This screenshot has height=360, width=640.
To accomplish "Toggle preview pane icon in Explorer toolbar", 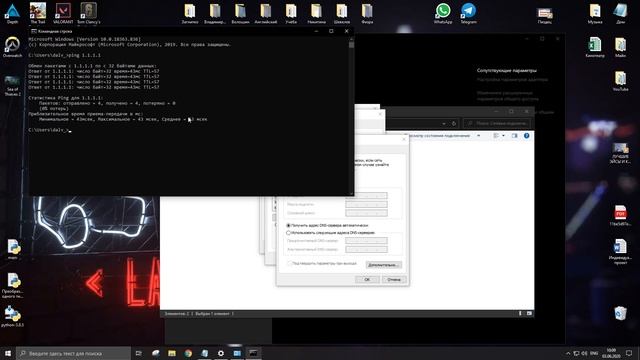I will pyautogui.click(x=514, y=136).
